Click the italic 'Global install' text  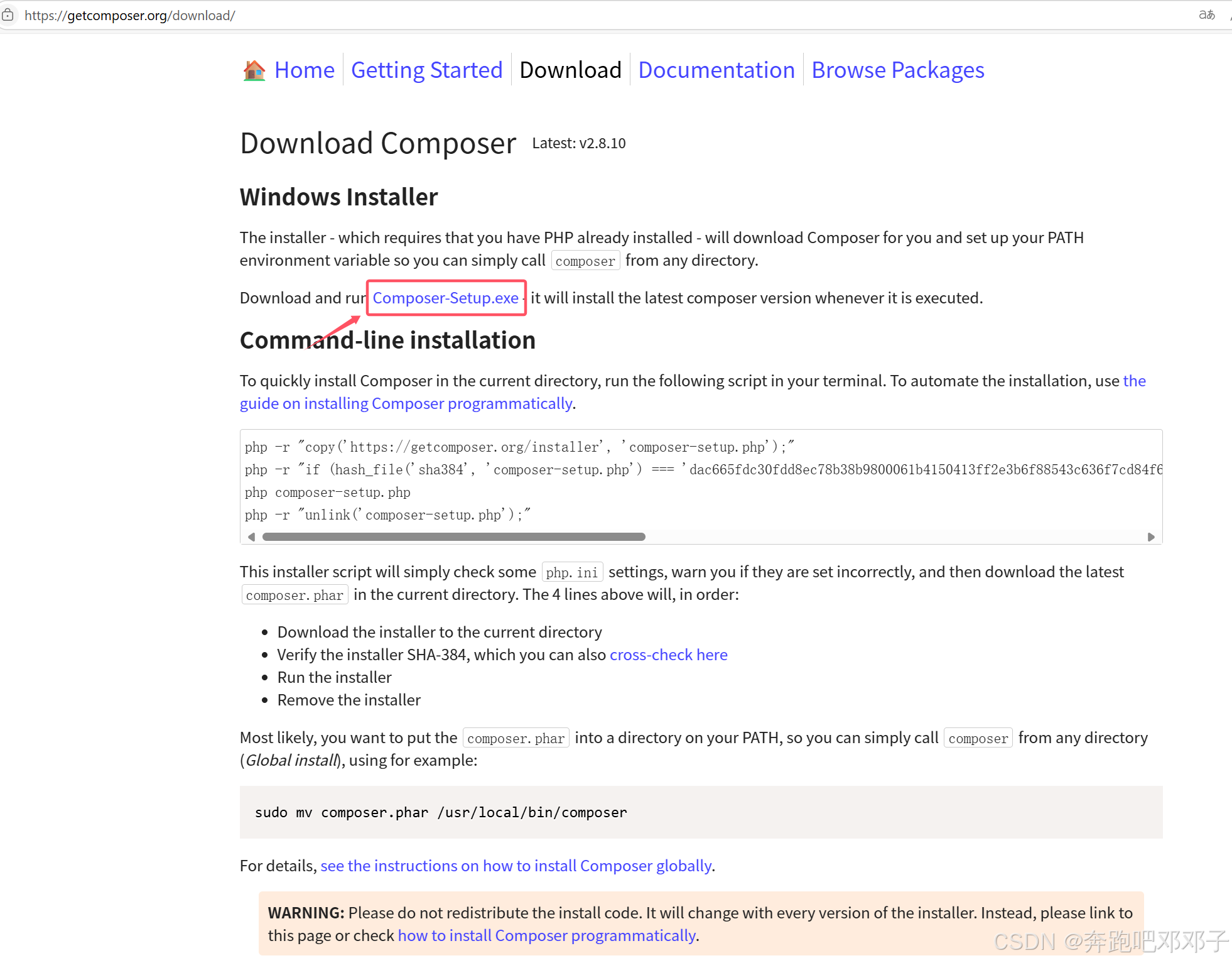(x=291, y=760)
